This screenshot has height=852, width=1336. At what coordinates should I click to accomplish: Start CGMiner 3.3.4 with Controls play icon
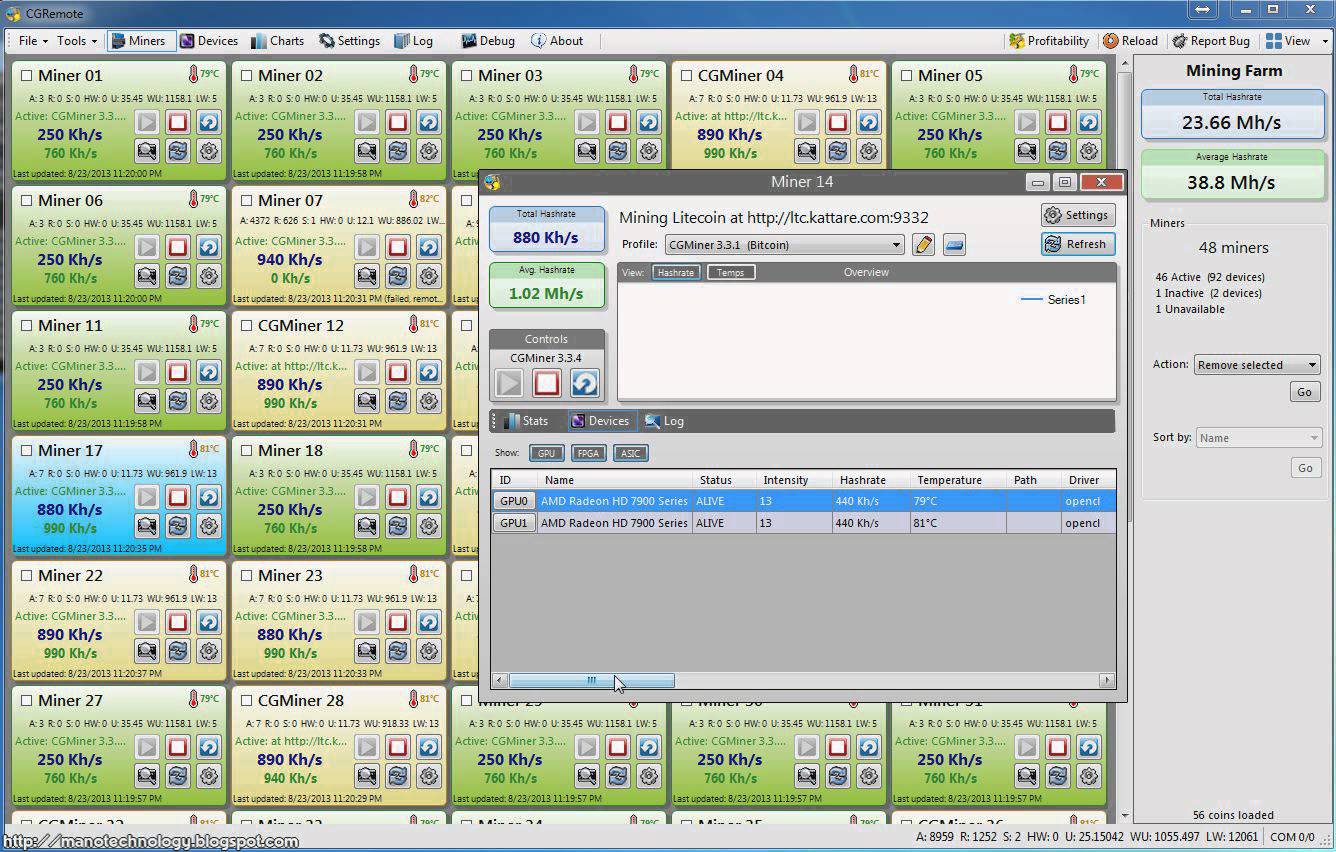(509, 383)
